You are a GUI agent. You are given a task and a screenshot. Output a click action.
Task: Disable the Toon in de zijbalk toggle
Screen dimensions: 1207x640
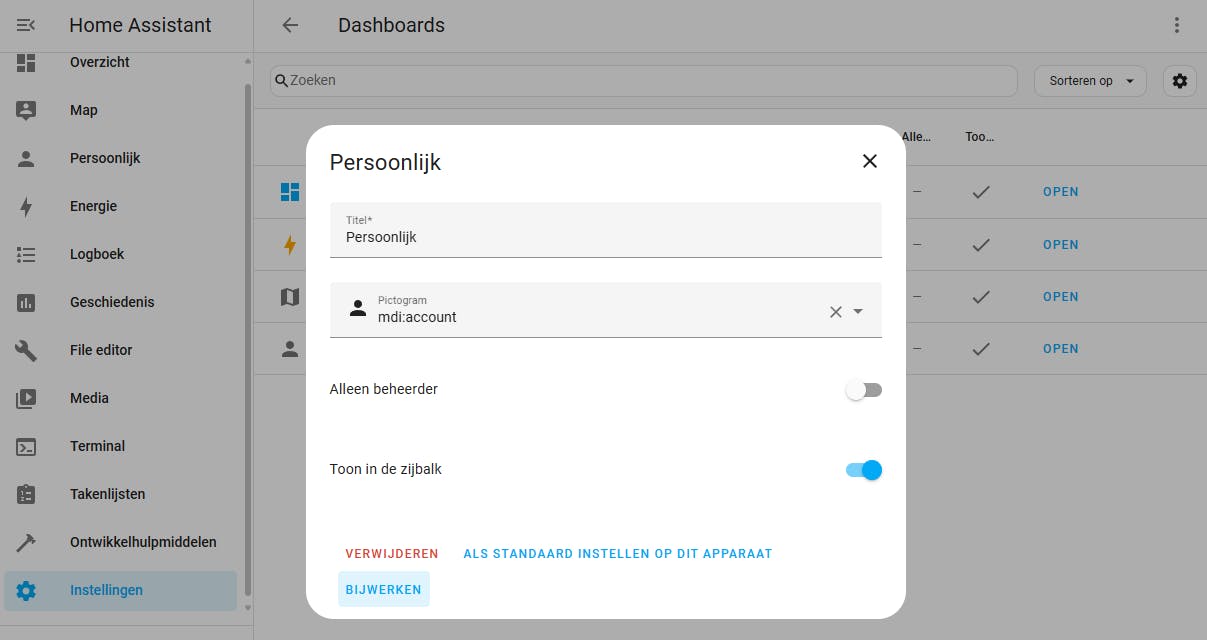pyautogui.click(x=863, y=470)
